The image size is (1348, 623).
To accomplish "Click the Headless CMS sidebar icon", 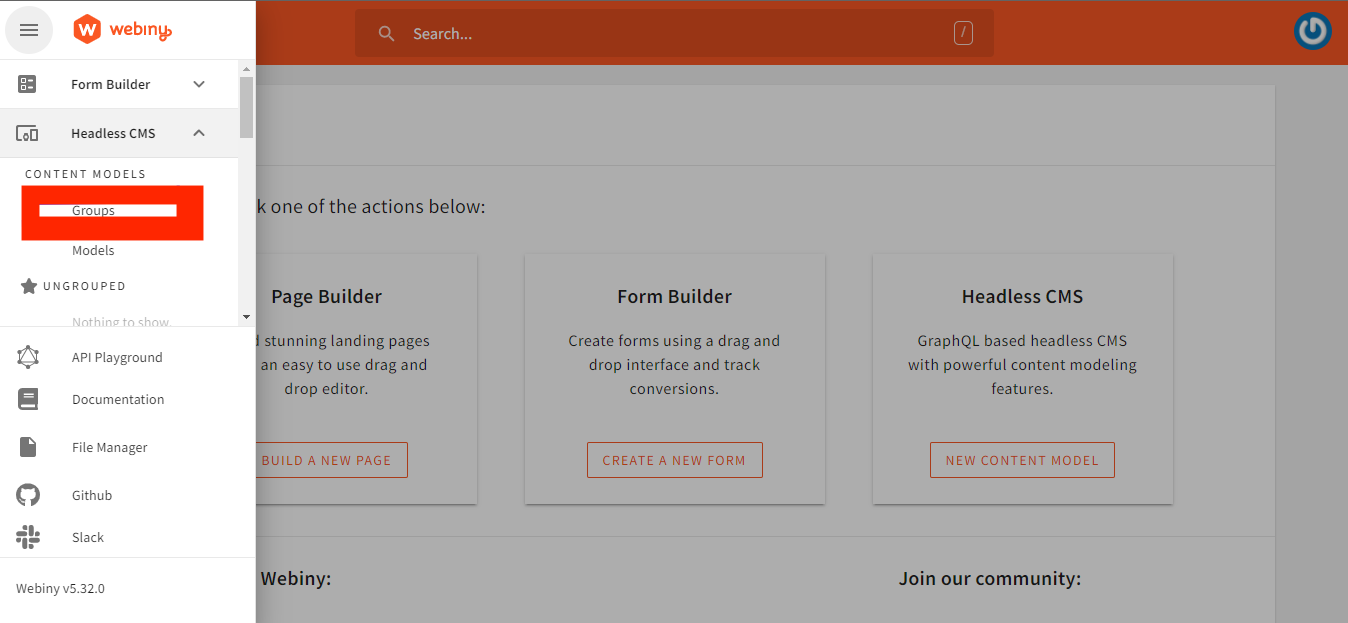I will click(x=28, y=133).
